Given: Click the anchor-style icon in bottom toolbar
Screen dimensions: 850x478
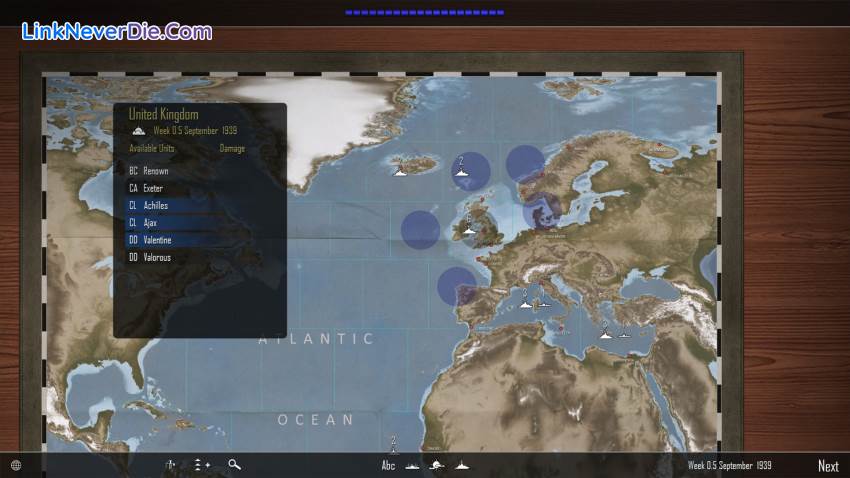Looking at the screenshot, I should pyautogui.click(x=171, y=465).
